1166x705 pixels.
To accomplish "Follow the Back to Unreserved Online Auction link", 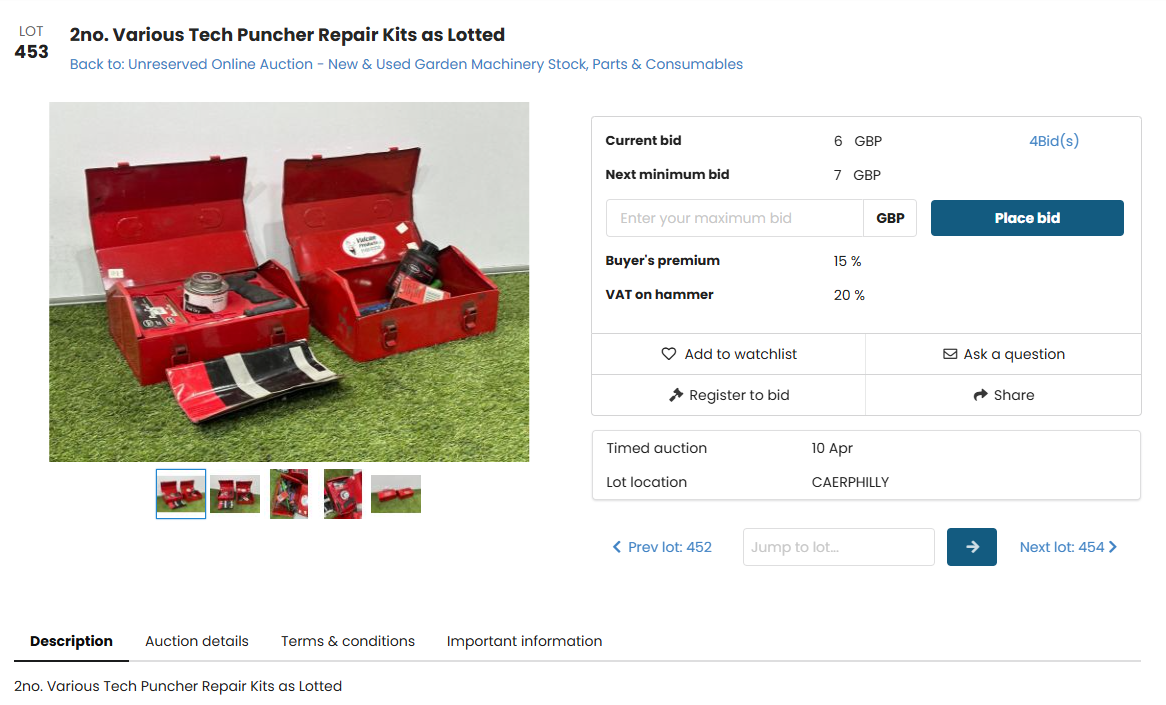I will point(406,64).
